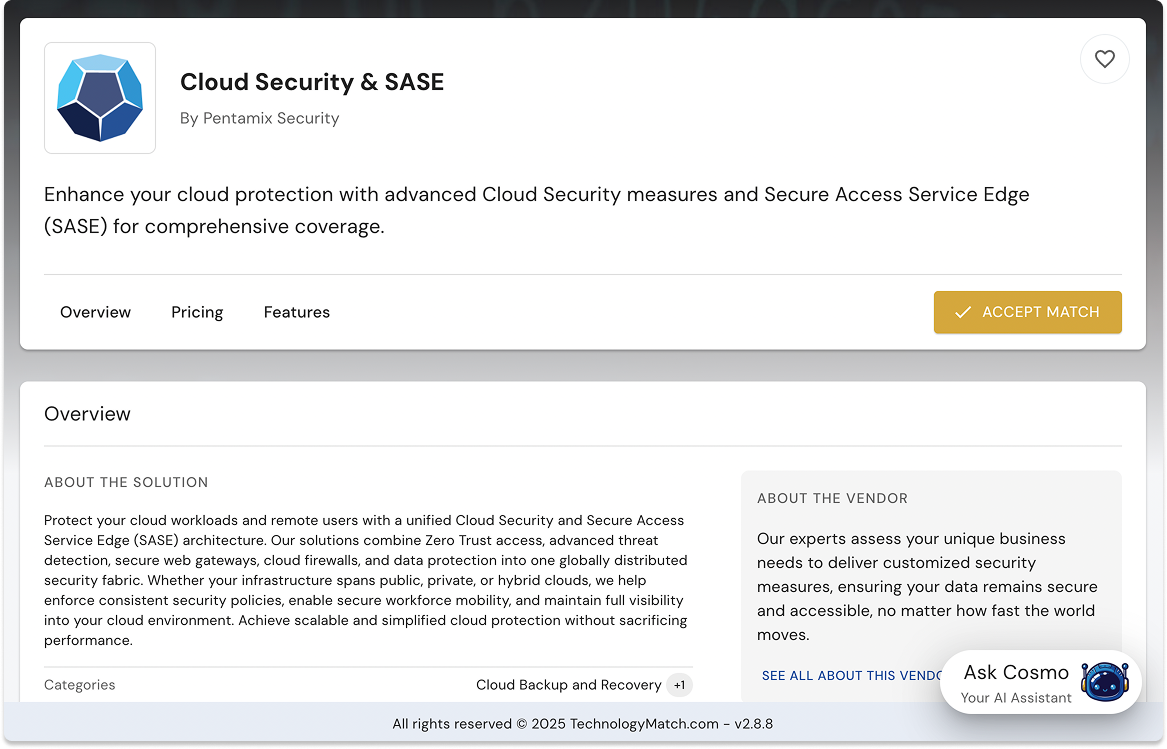This screenshot has height=749, width=1167.
Task: Switch to the Overview tab
Action: tap(95, 312)
